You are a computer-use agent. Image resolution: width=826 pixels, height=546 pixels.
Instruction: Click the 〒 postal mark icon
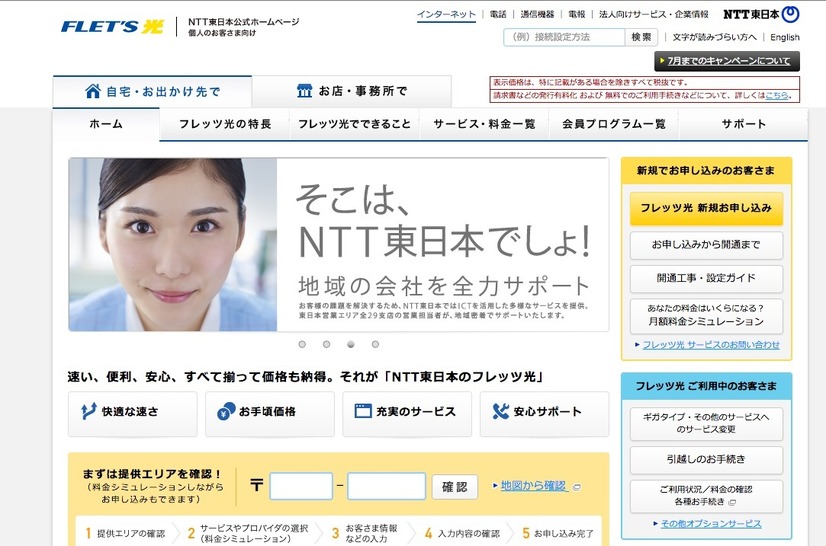pos(256,485)
